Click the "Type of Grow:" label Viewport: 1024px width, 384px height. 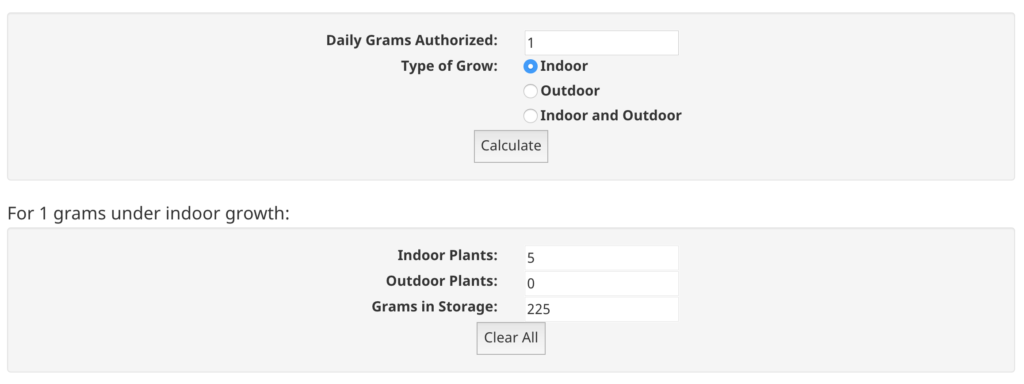pos(449,66)
